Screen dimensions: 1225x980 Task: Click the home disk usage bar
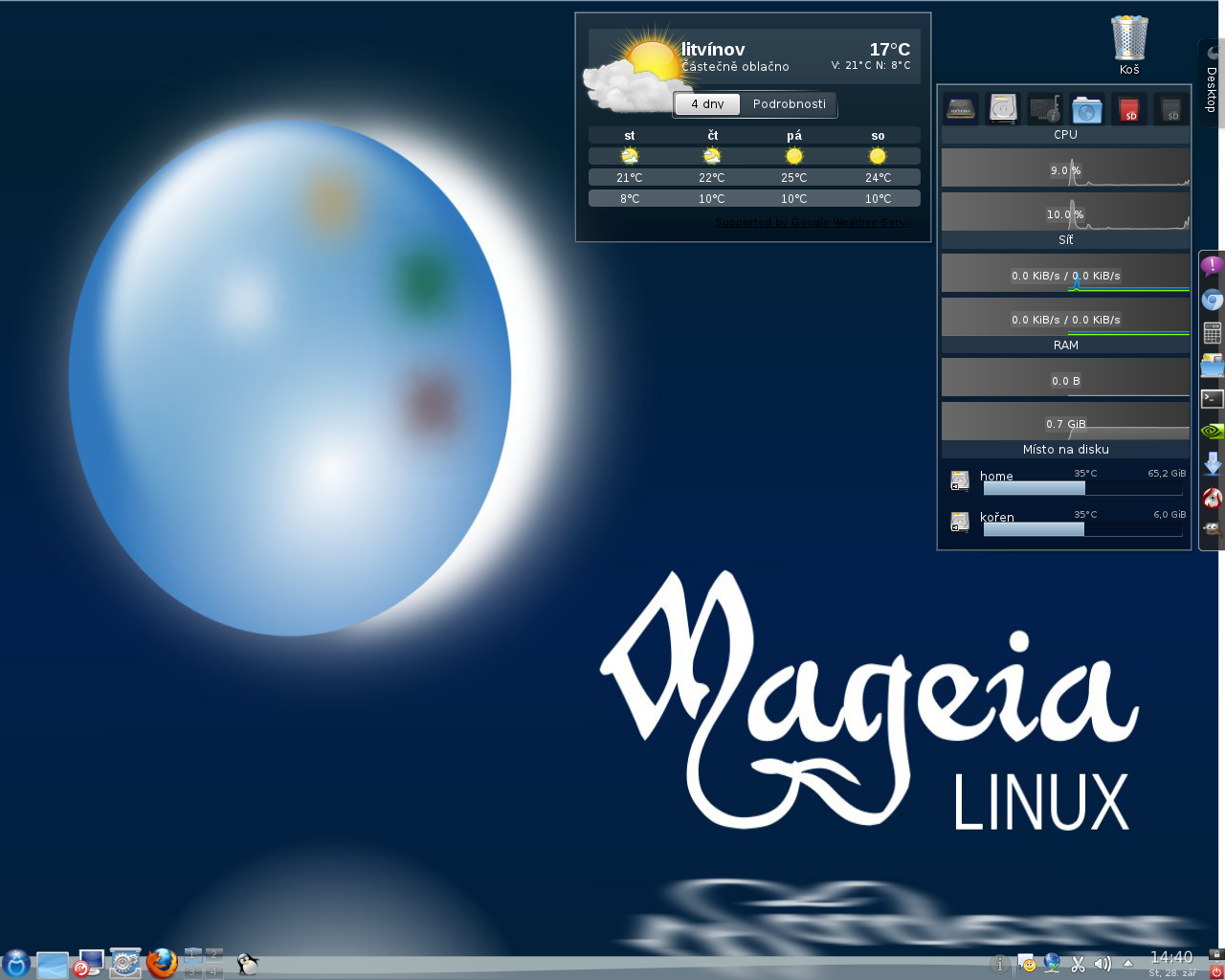[1081, 488]
